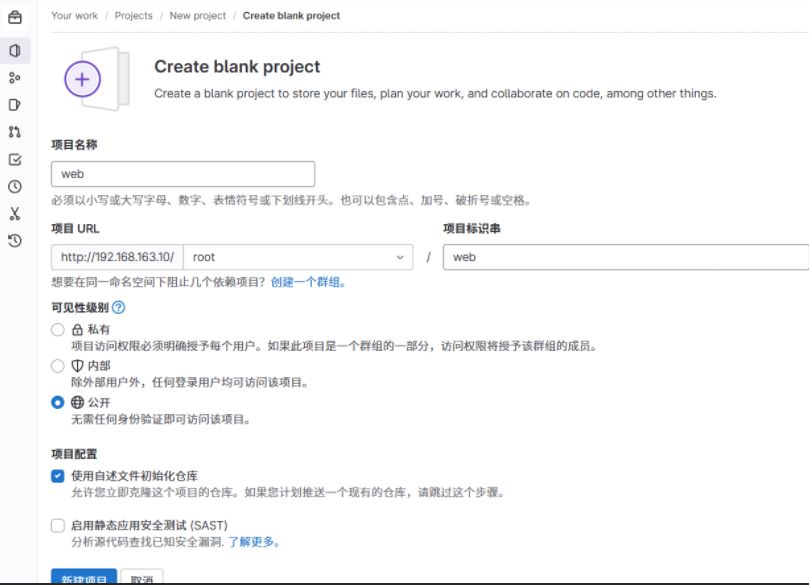Image resolution: width=809 pixels, height=585 pixels.
Task: Enable 启用静态应用安全测试 (SAST) checkbox
Action: point(58,525)
